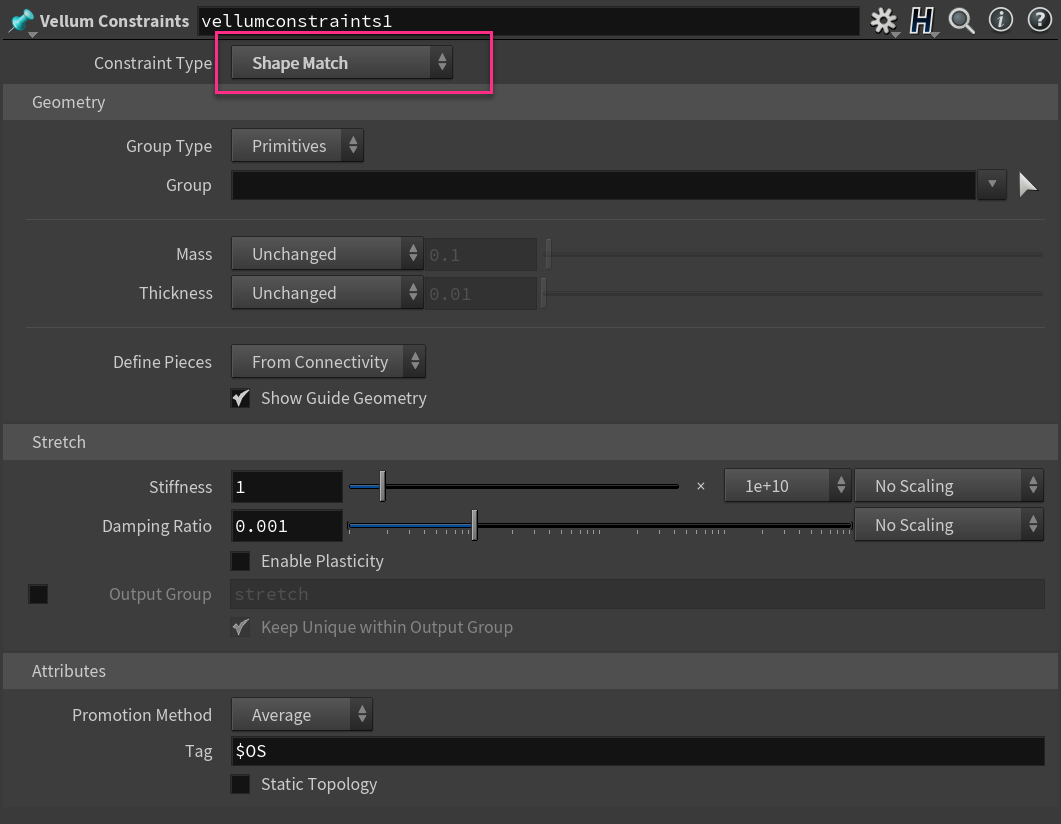Click the Damping Ratio slider handle
Image resolution: width=1061 pixels, height=824 pixels.
coord(474,526)
